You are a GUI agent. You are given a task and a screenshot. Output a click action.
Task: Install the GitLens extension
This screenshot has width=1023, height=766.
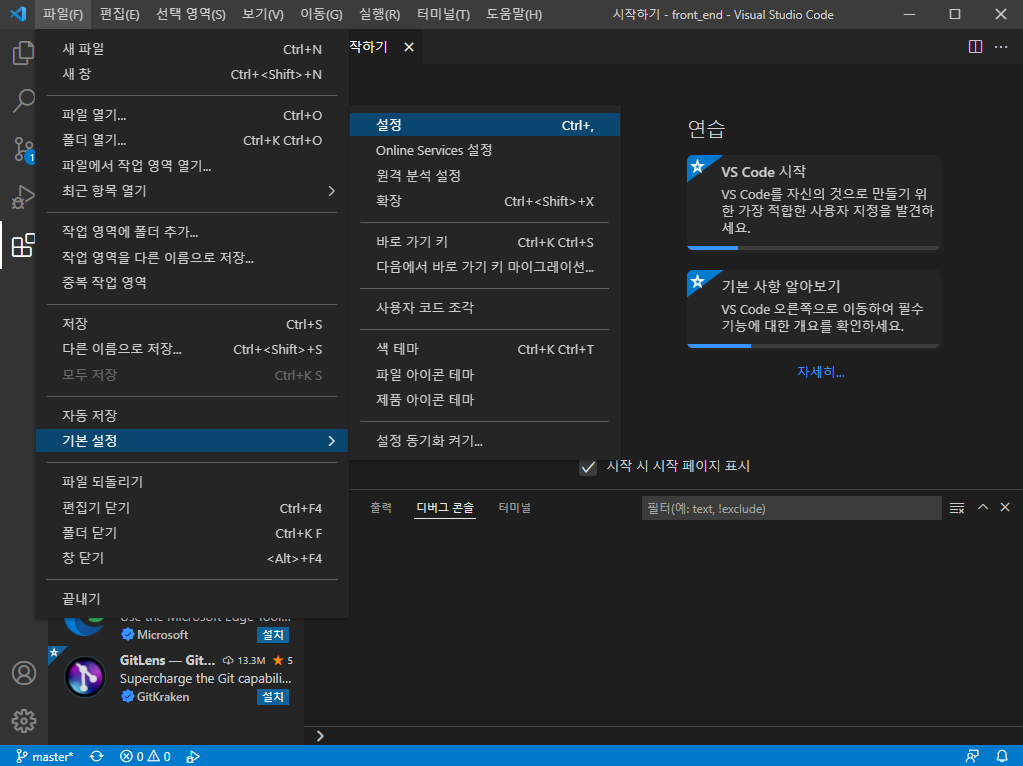coord(273,697)
